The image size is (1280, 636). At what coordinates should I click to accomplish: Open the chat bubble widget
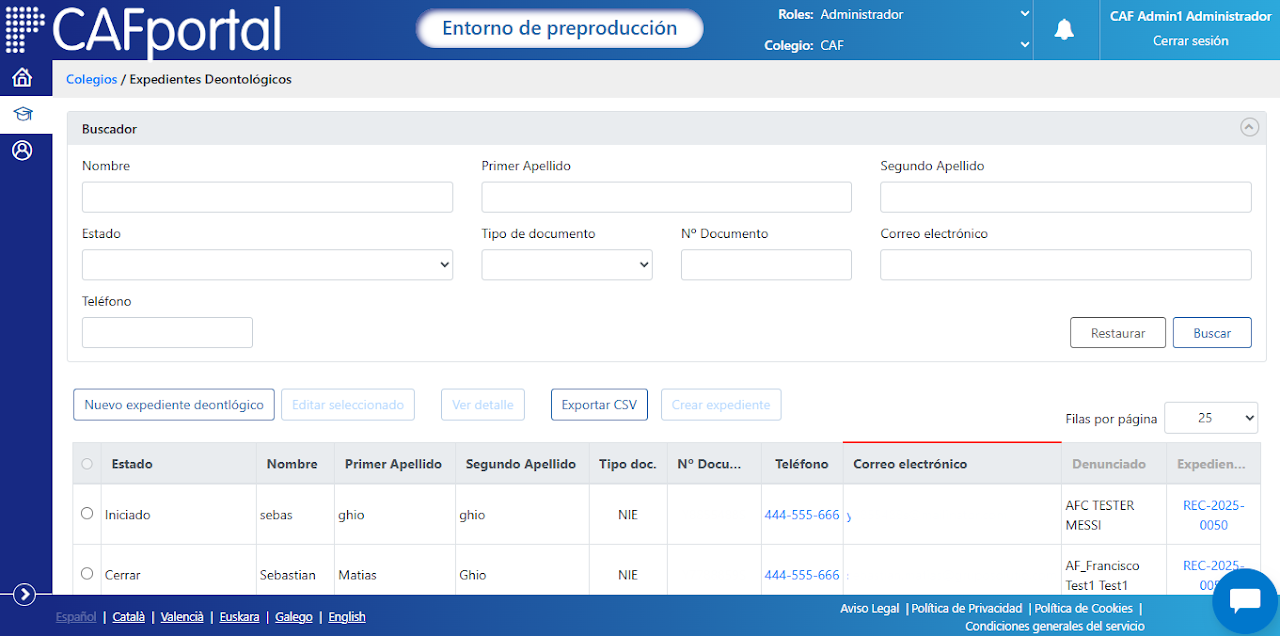1245,601
